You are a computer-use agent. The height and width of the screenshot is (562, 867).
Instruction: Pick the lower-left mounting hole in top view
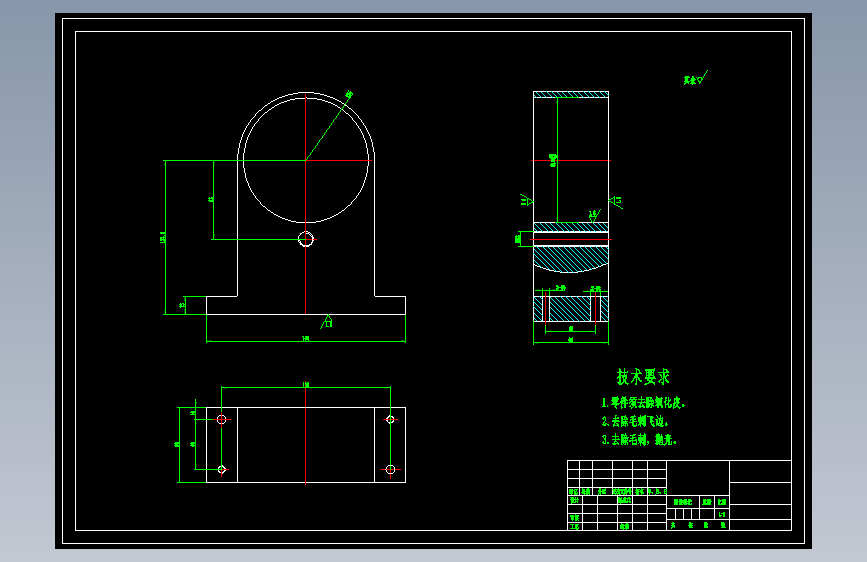point(222,470)
